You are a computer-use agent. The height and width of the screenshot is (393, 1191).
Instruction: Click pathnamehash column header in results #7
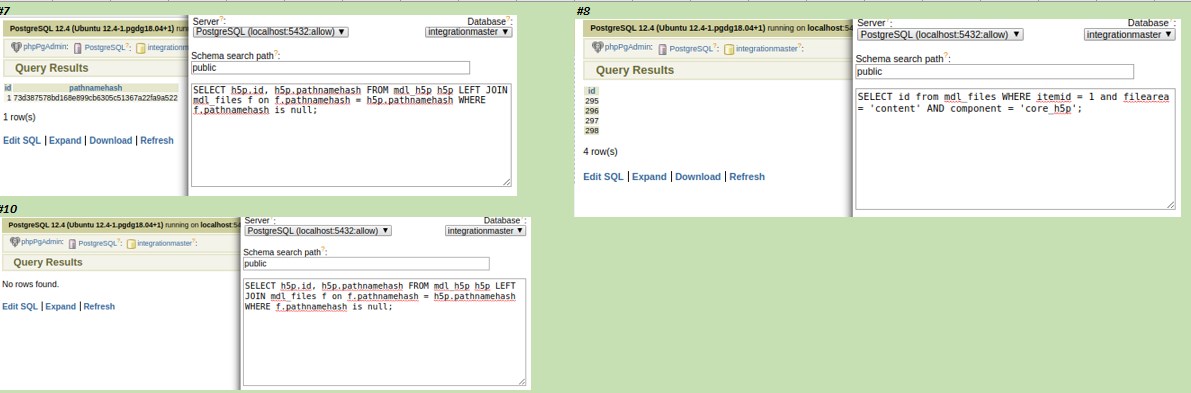[96, 88]
